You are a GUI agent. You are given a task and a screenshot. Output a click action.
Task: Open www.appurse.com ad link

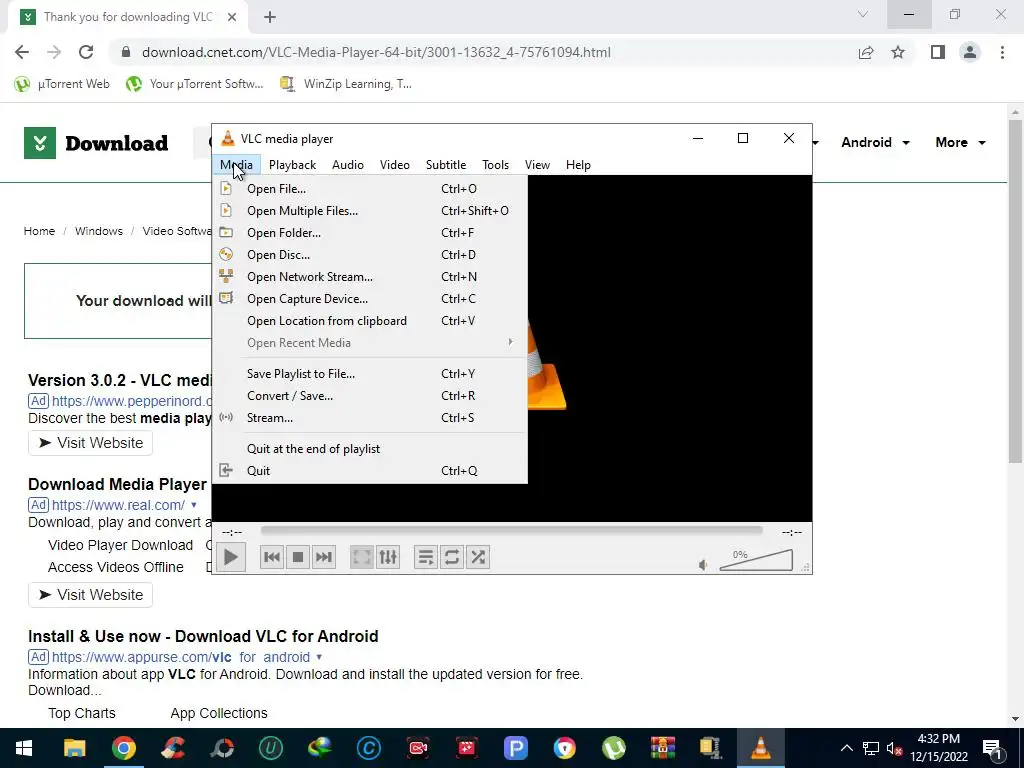(x=181, y=657)
